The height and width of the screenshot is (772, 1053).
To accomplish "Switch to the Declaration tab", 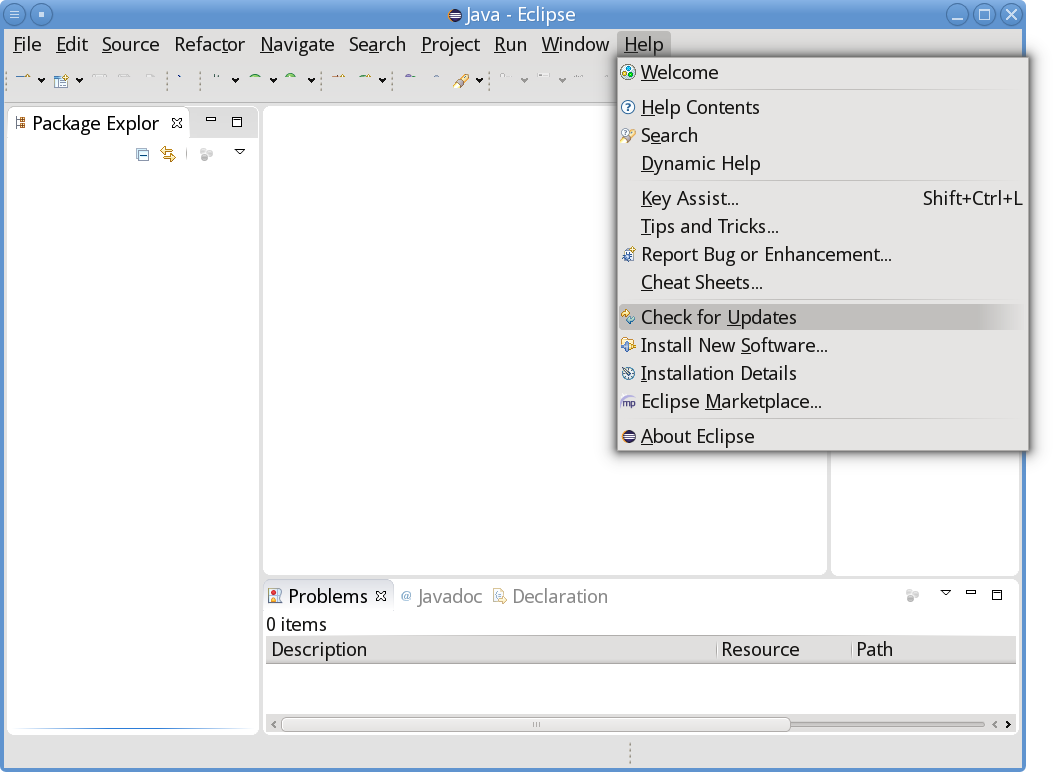I will pos(550,596).
